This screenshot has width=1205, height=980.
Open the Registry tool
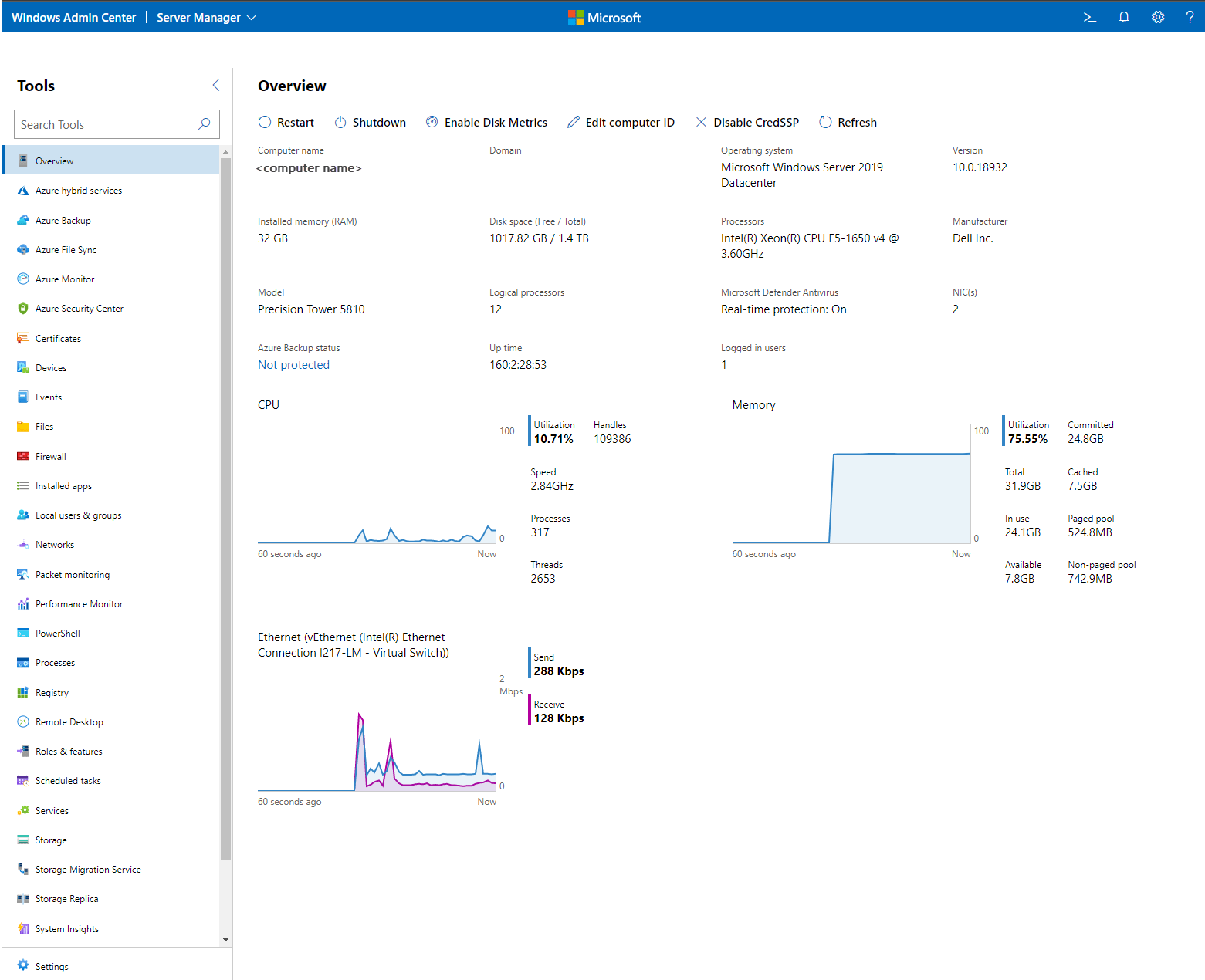(52, 692)
